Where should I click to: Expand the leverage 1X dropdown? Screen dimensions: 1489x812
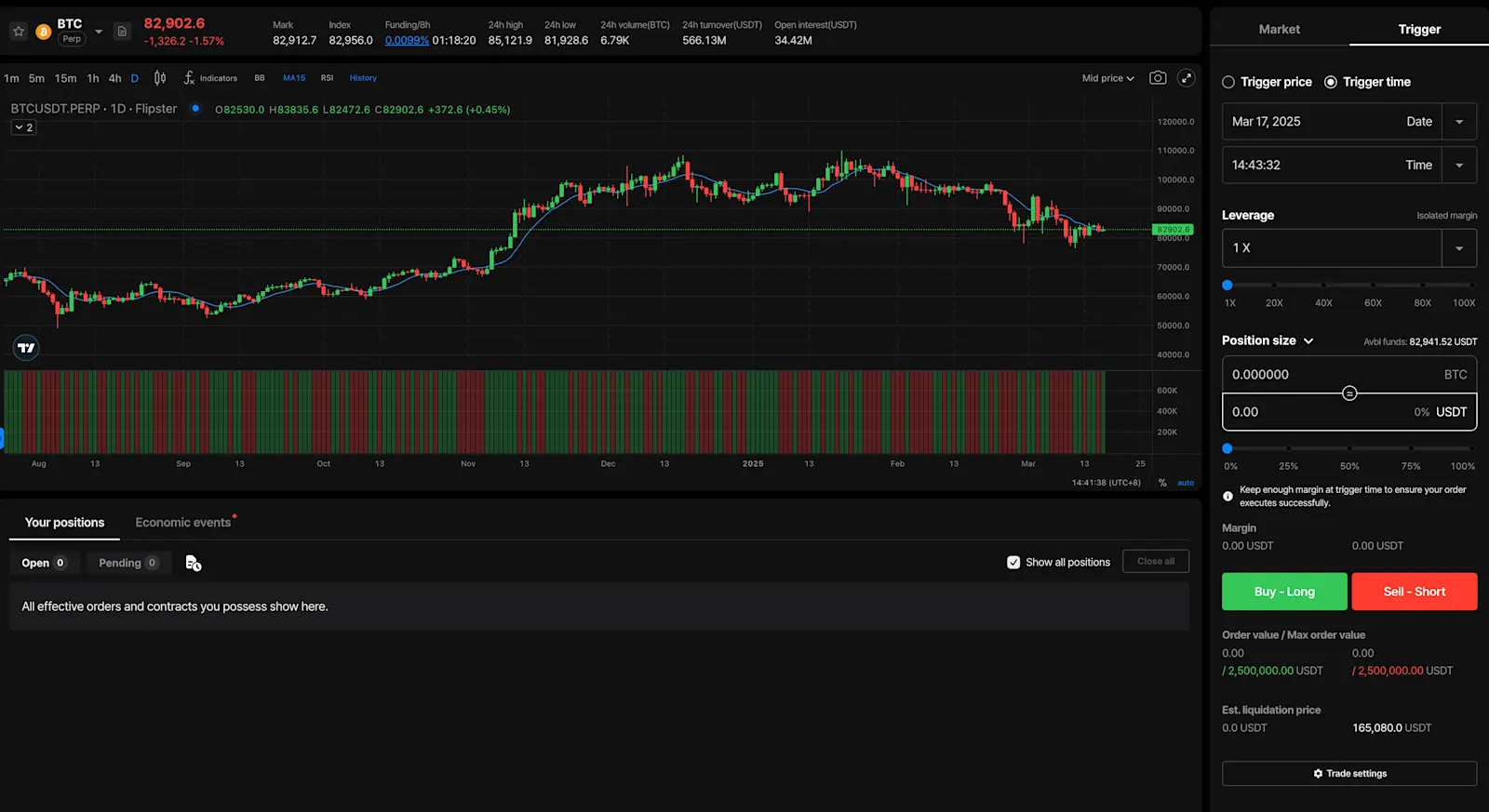pos(1459,248)
